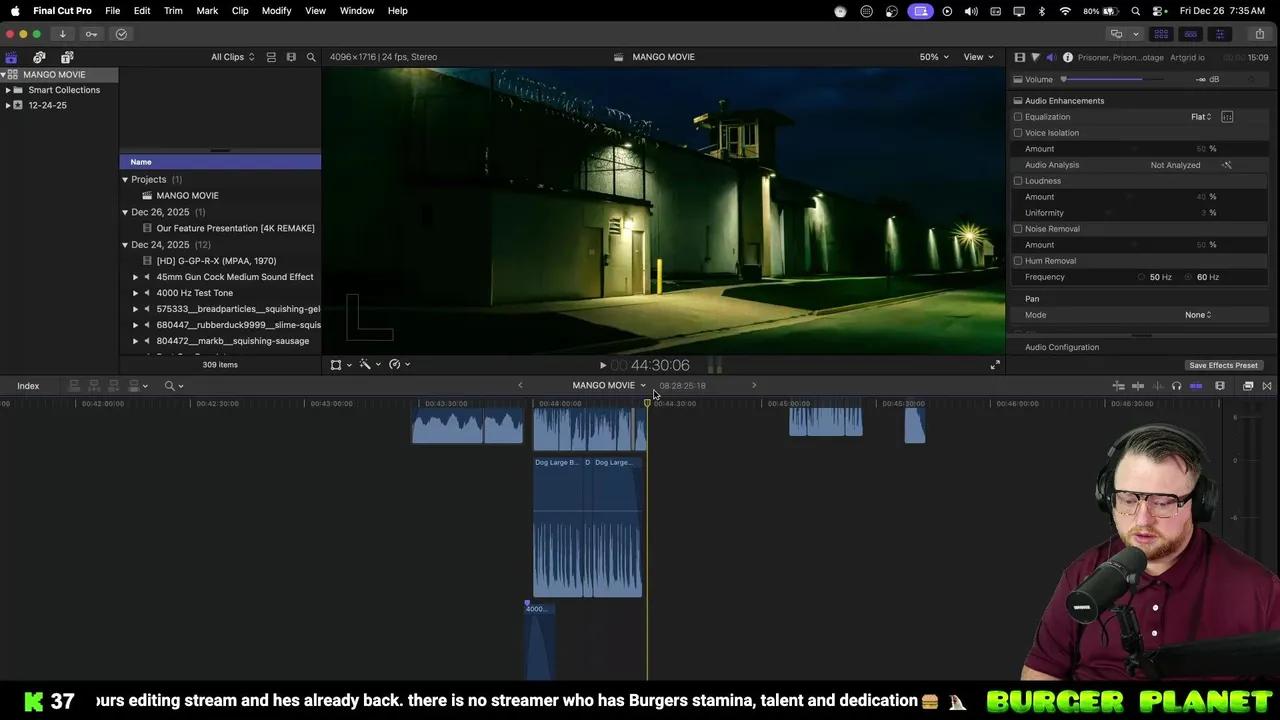Show the Photos and Audio sidebar
Image resolution: width=1280 pixels, height=720 pixels.
click(39, 57)
